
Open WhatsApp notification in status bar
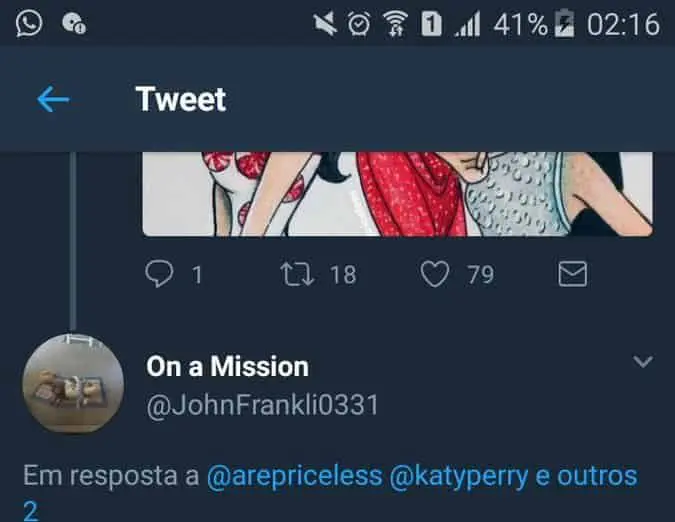(x=29, y=23)
